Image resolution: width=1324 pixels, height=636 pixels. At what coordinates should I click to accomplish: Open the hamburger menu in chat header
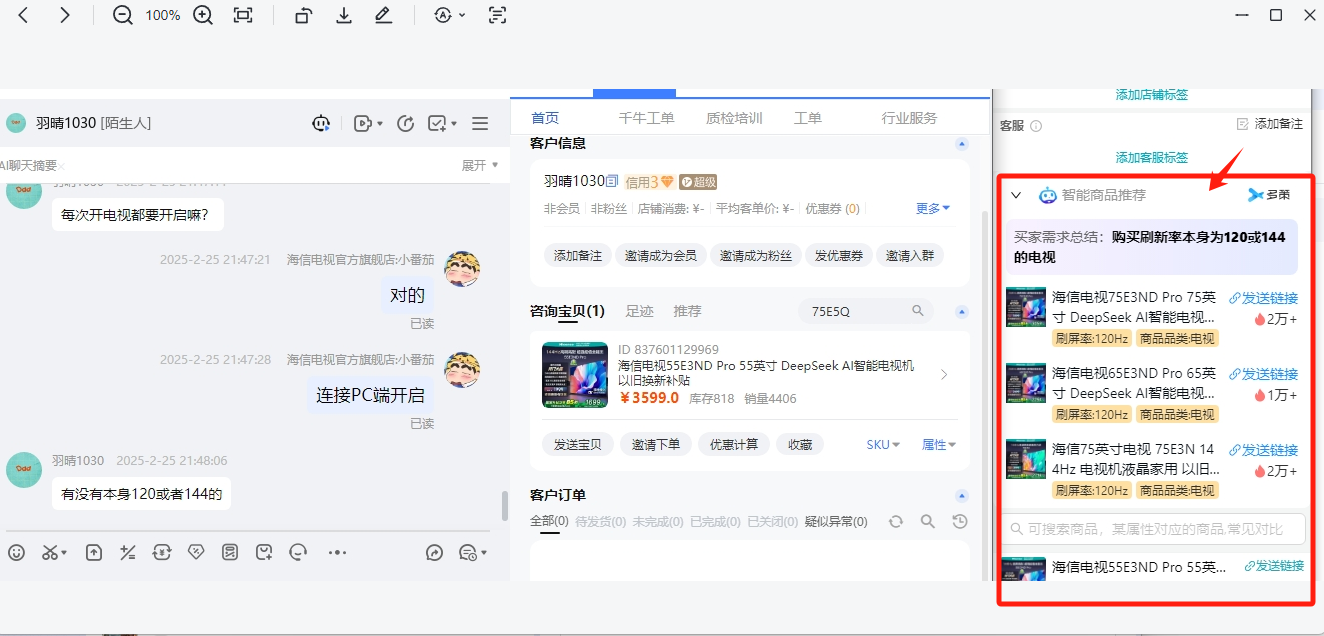[480, 123]
